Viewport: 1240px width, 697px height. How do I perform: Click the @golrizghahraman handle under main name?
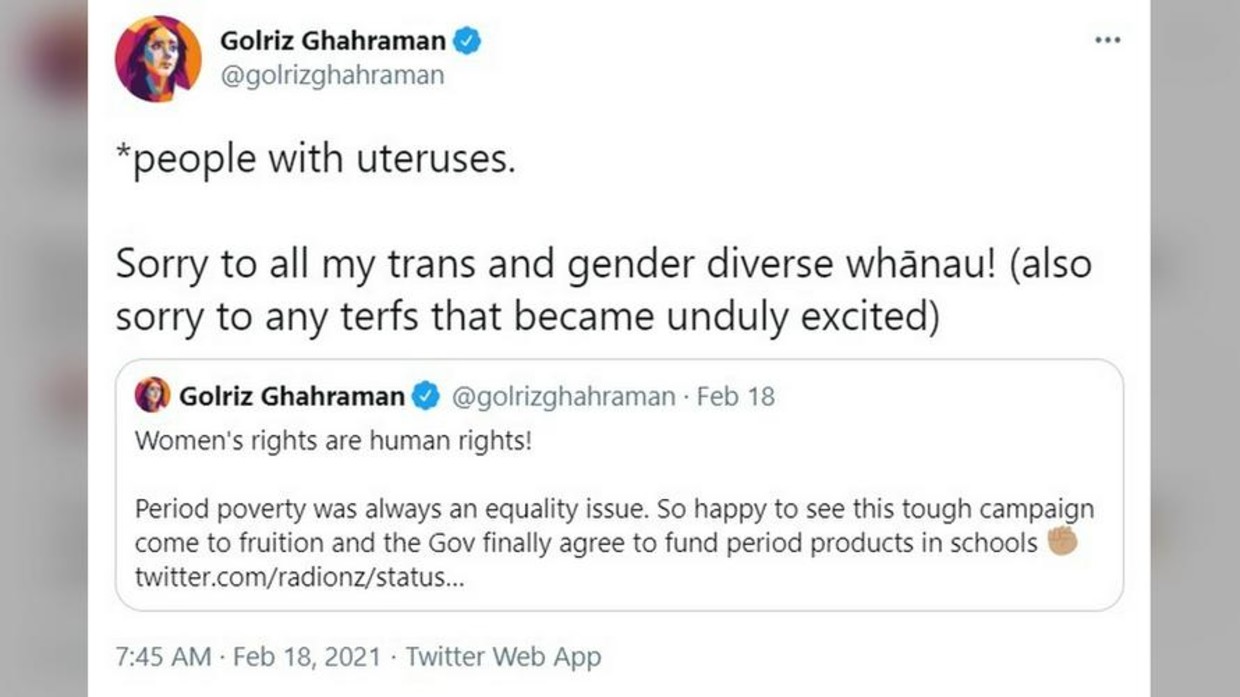pyautogui.click(x=331, y=76)
